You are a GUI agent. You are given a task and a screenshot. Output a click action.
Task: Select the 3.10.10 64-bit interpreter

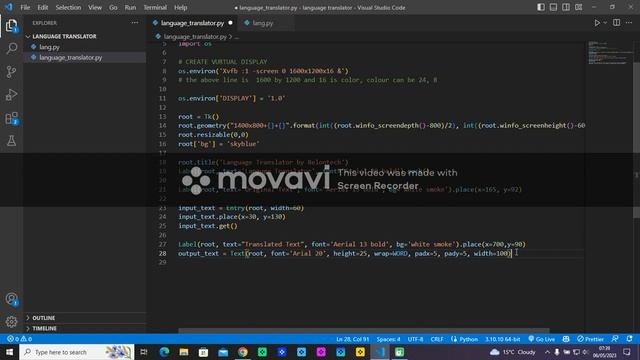[502, 339]
